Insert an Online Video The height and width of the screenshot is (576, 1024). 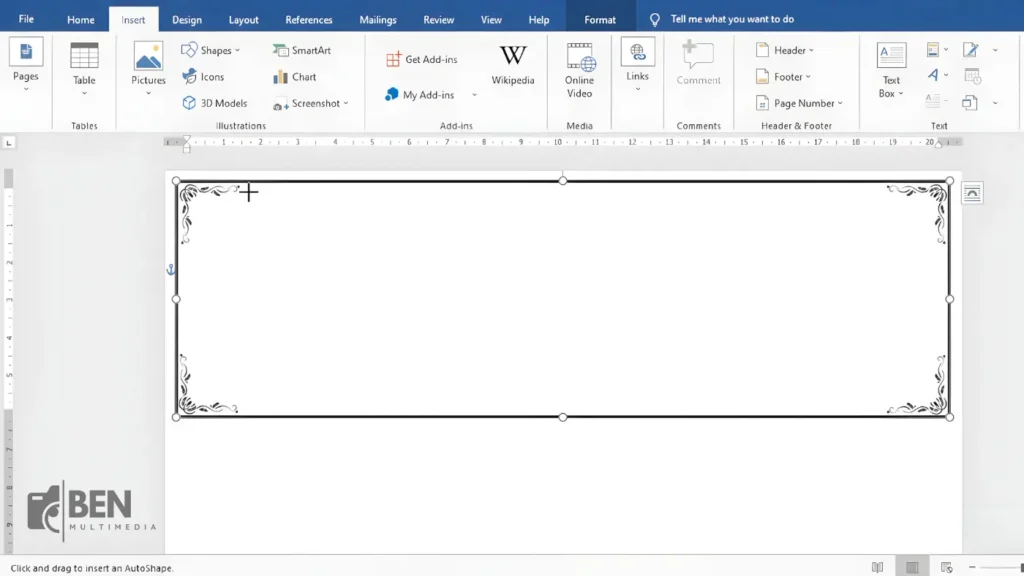coord(579,66)
